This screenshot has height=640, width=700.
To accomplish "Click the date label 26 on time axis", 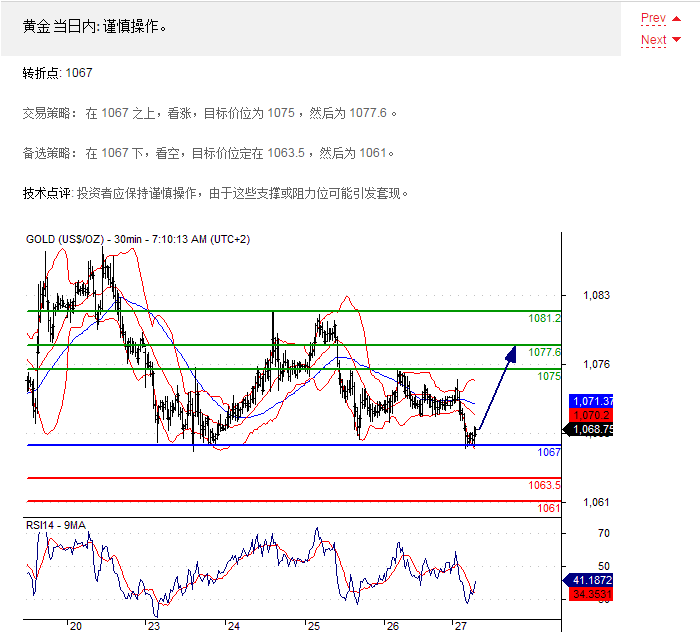I will [x=393, y=626].
